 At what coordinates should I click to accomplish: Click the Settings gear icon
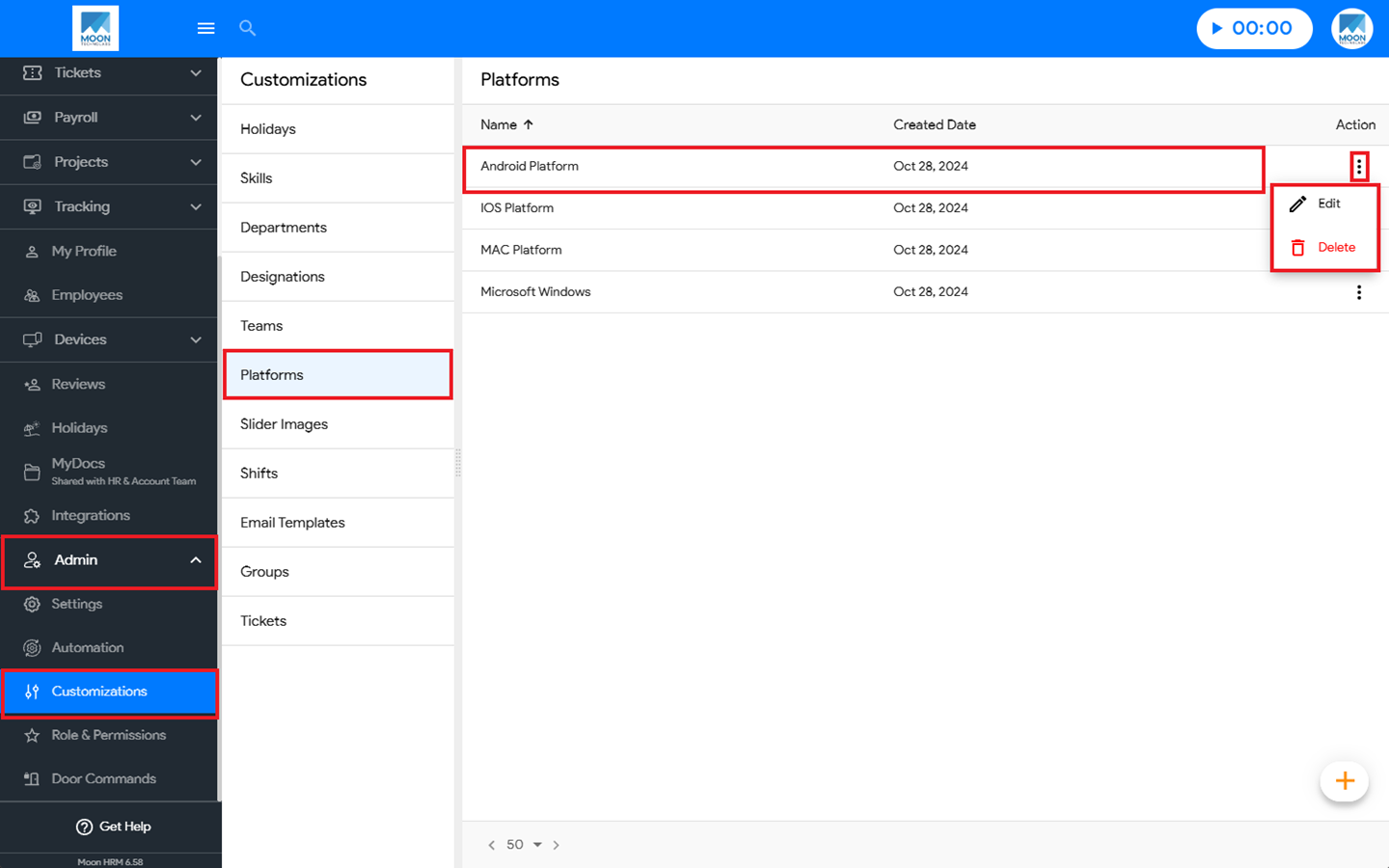coord(32,605)
